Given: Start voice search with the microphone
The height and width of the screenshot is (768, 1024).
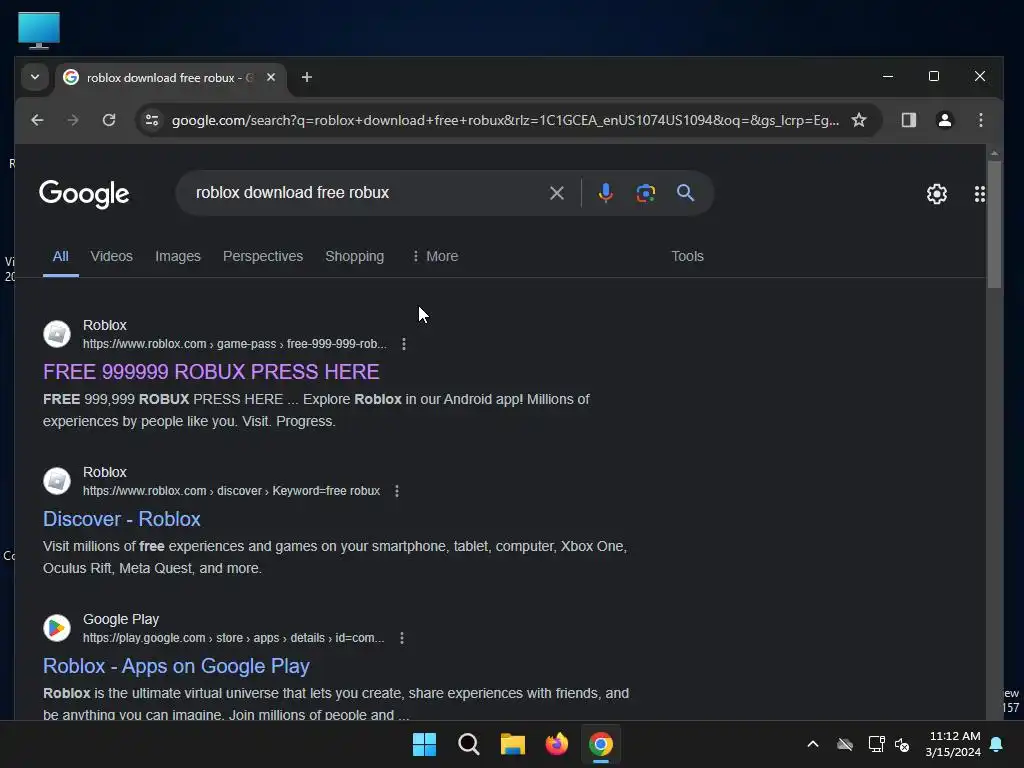Looking at the screenshot, I should coord(605,193).
